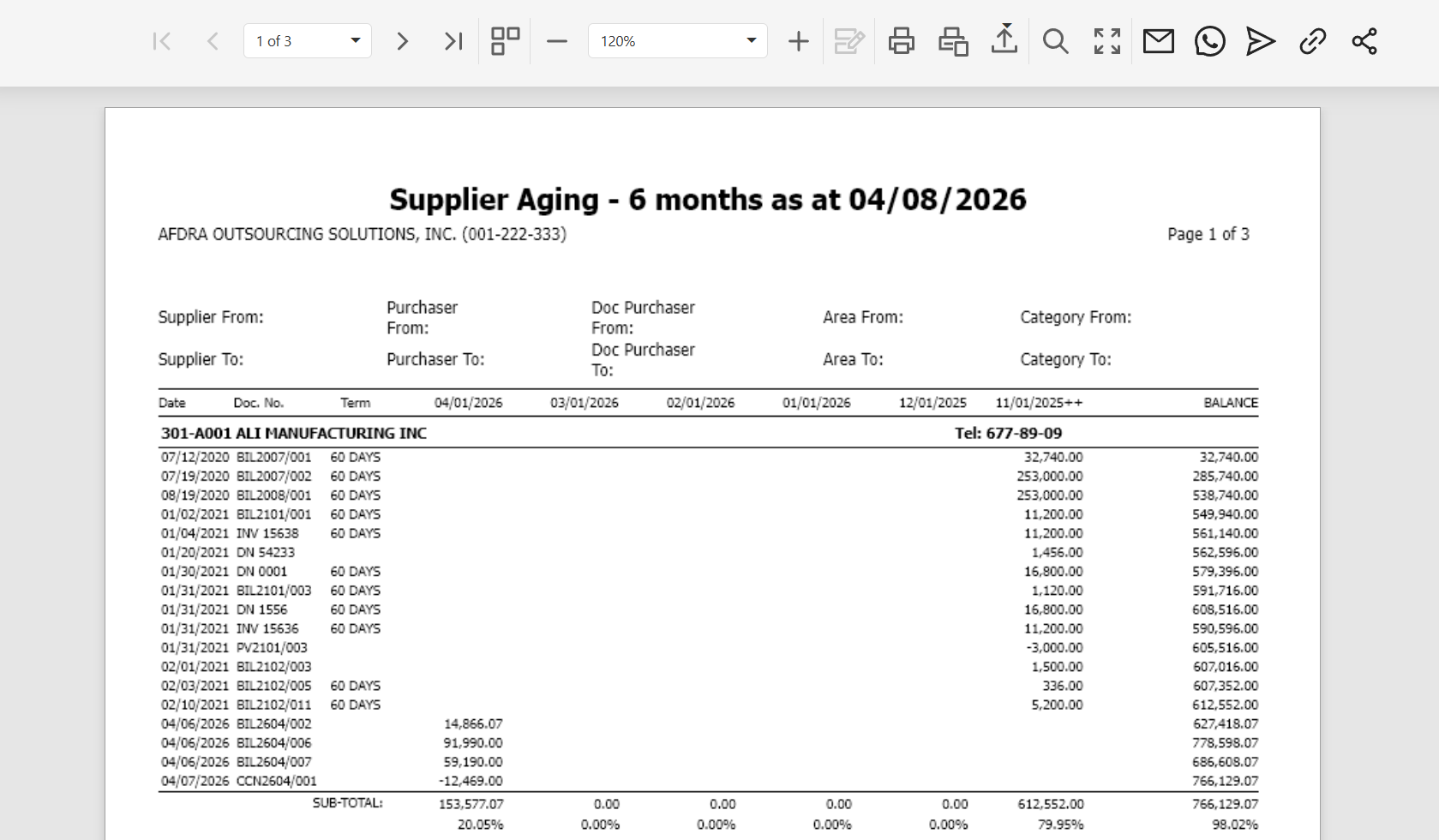
Task: Click the SUB-TOTAL label
Action: click(x=347, y=803)
